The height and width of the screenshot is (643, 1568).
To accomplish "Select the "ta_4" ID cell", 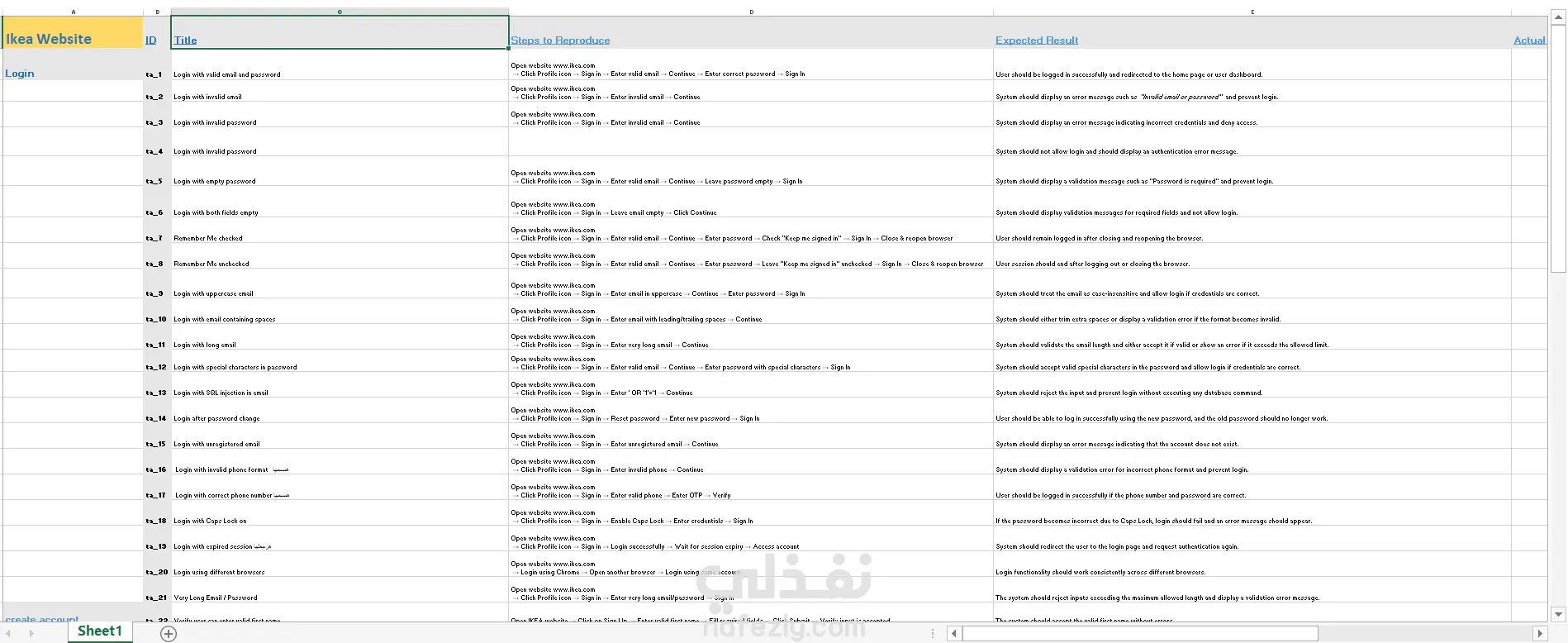I will [157, 141].
